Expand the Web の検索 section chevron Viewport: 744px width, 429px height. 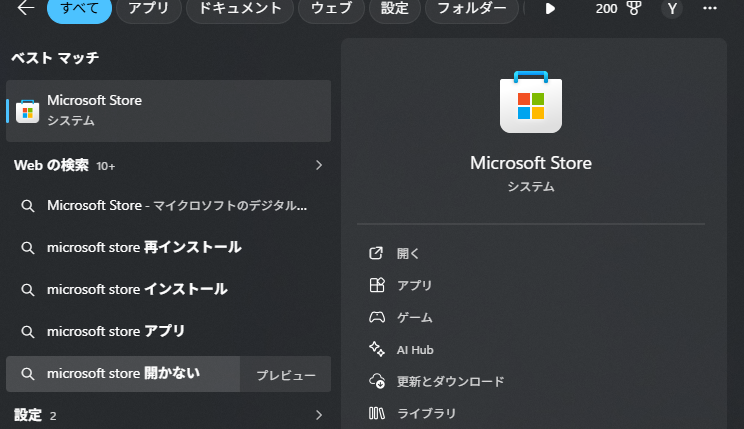click(x=319, y=165)
